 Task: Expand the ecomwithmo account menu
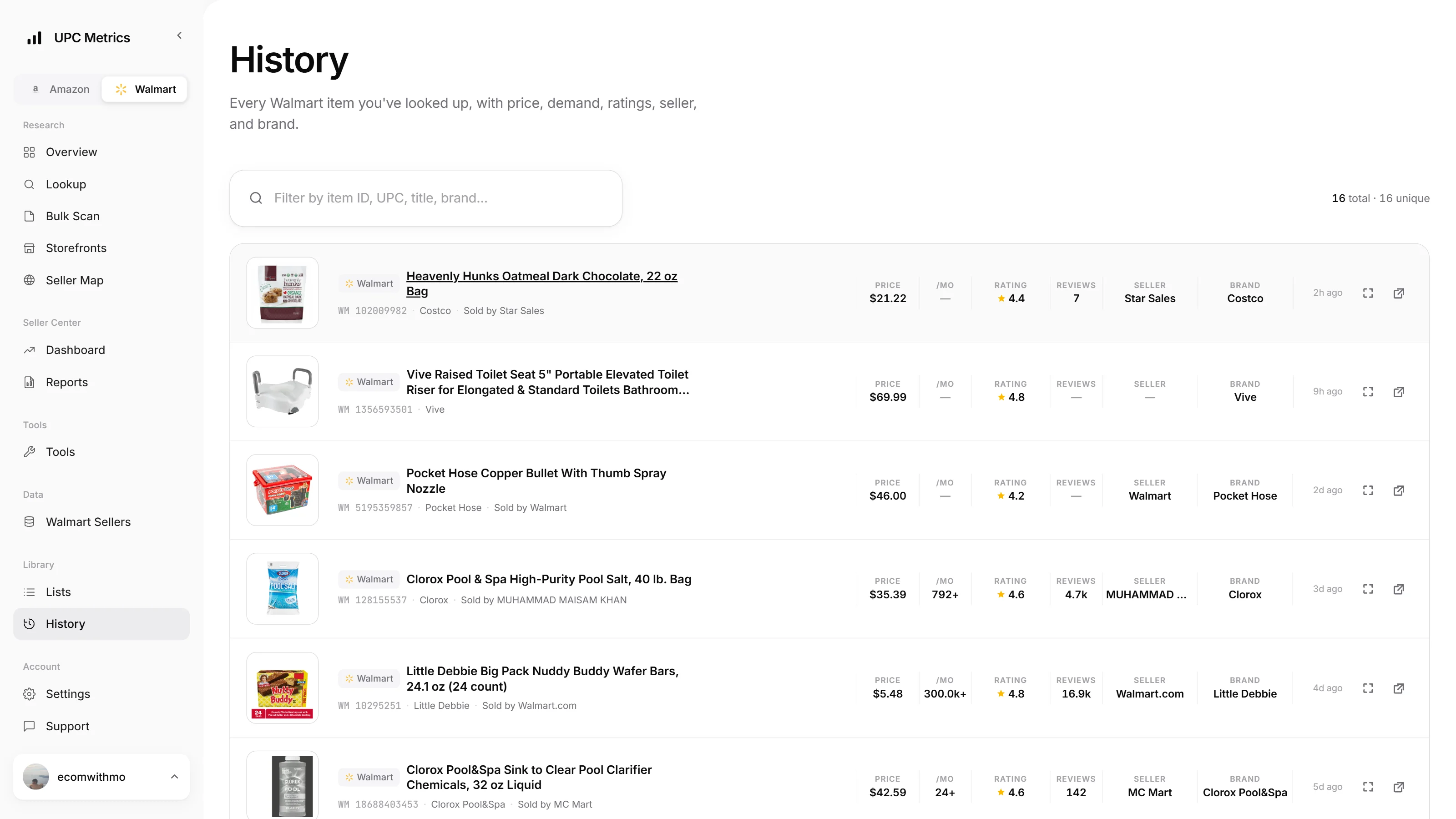pos(175,777)
